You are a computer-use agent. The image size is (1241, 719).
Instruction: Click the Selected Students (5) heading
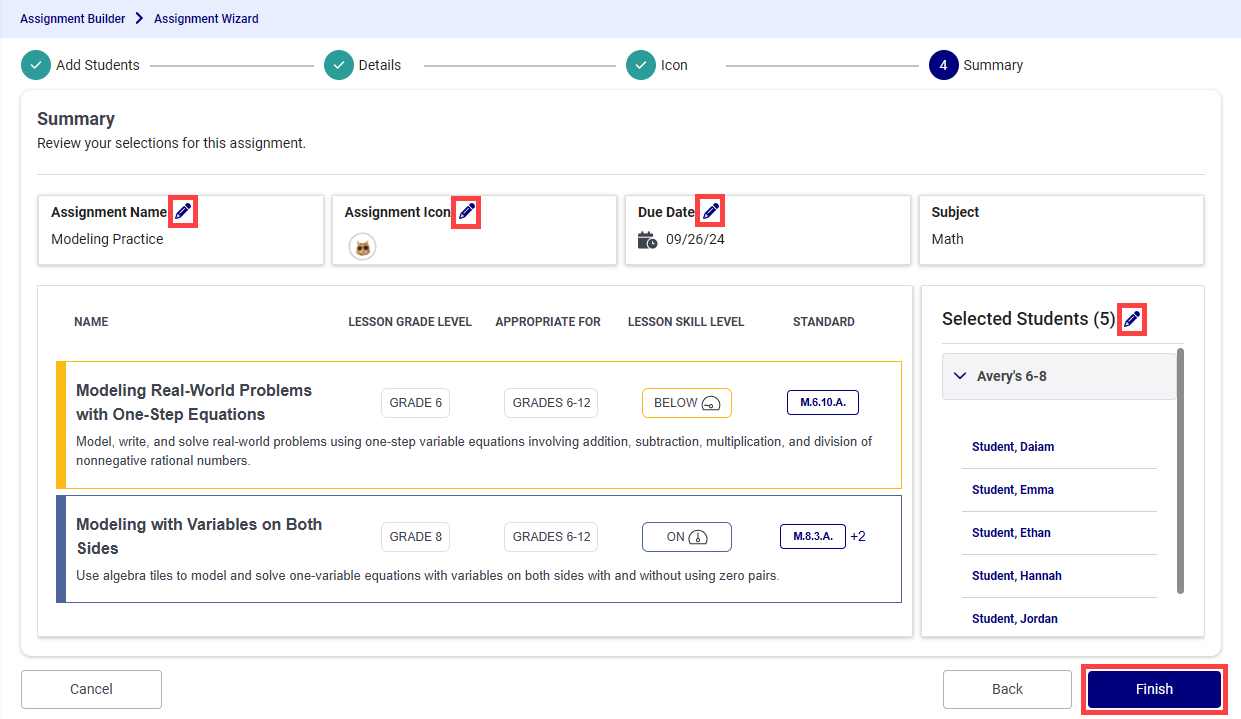point(1028,319)
